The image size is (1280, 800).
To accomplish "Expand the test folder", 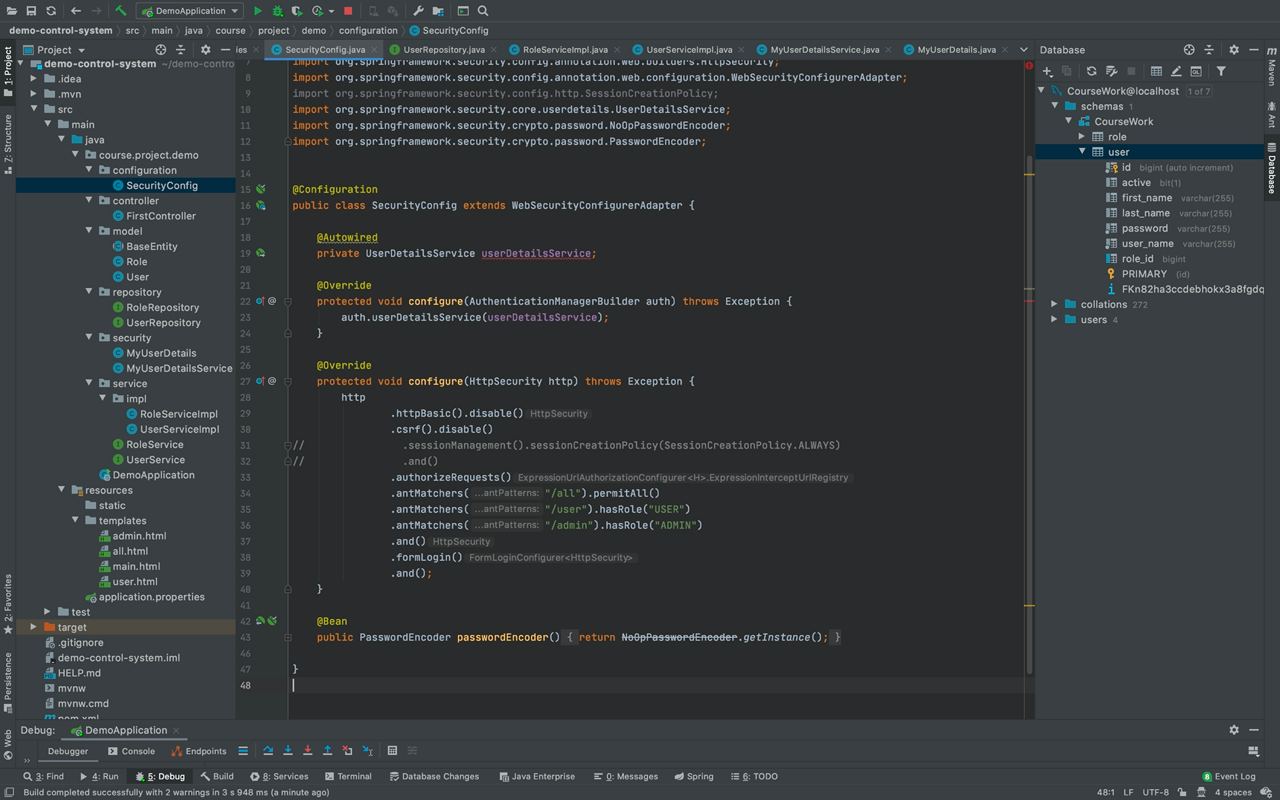I will [x=47, y=611].
